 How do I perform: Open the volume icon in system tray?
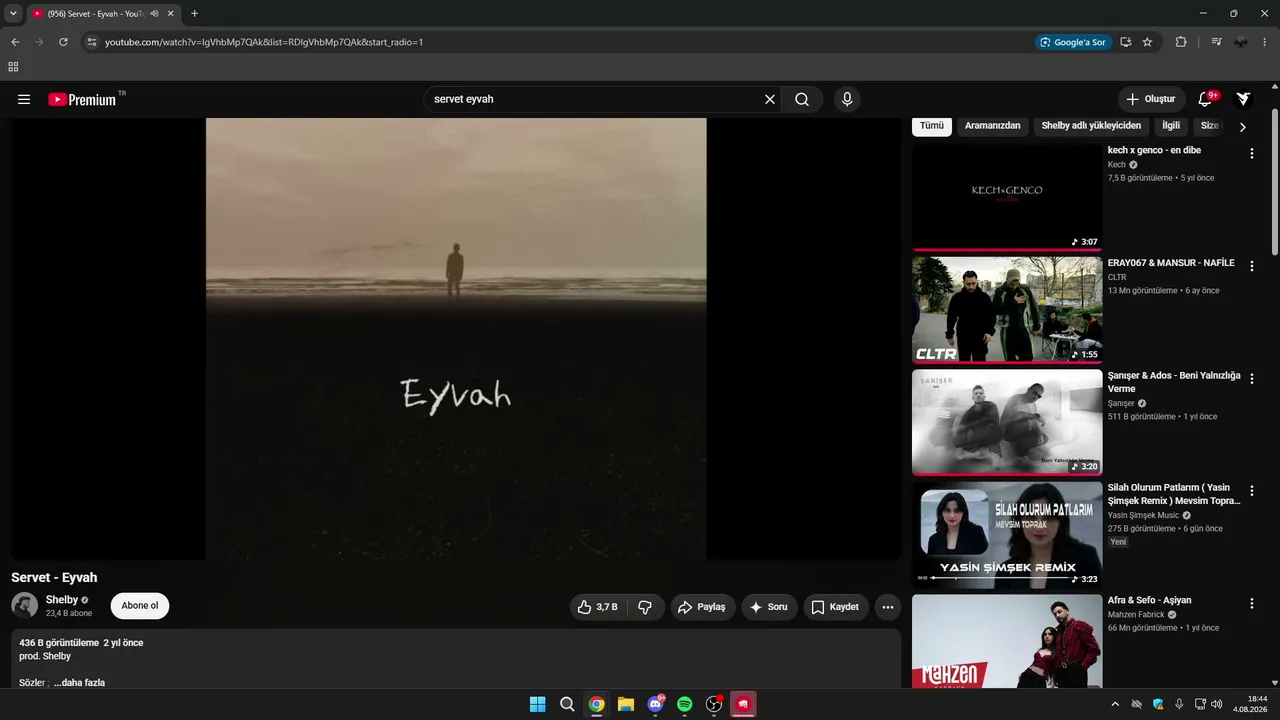pos(1217,704)
